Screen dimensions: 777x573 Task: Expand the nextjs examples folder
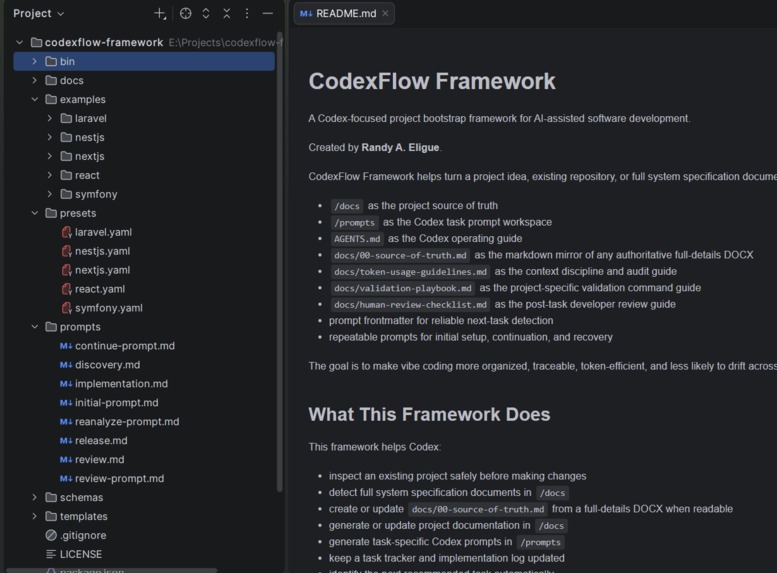(50, 156)
